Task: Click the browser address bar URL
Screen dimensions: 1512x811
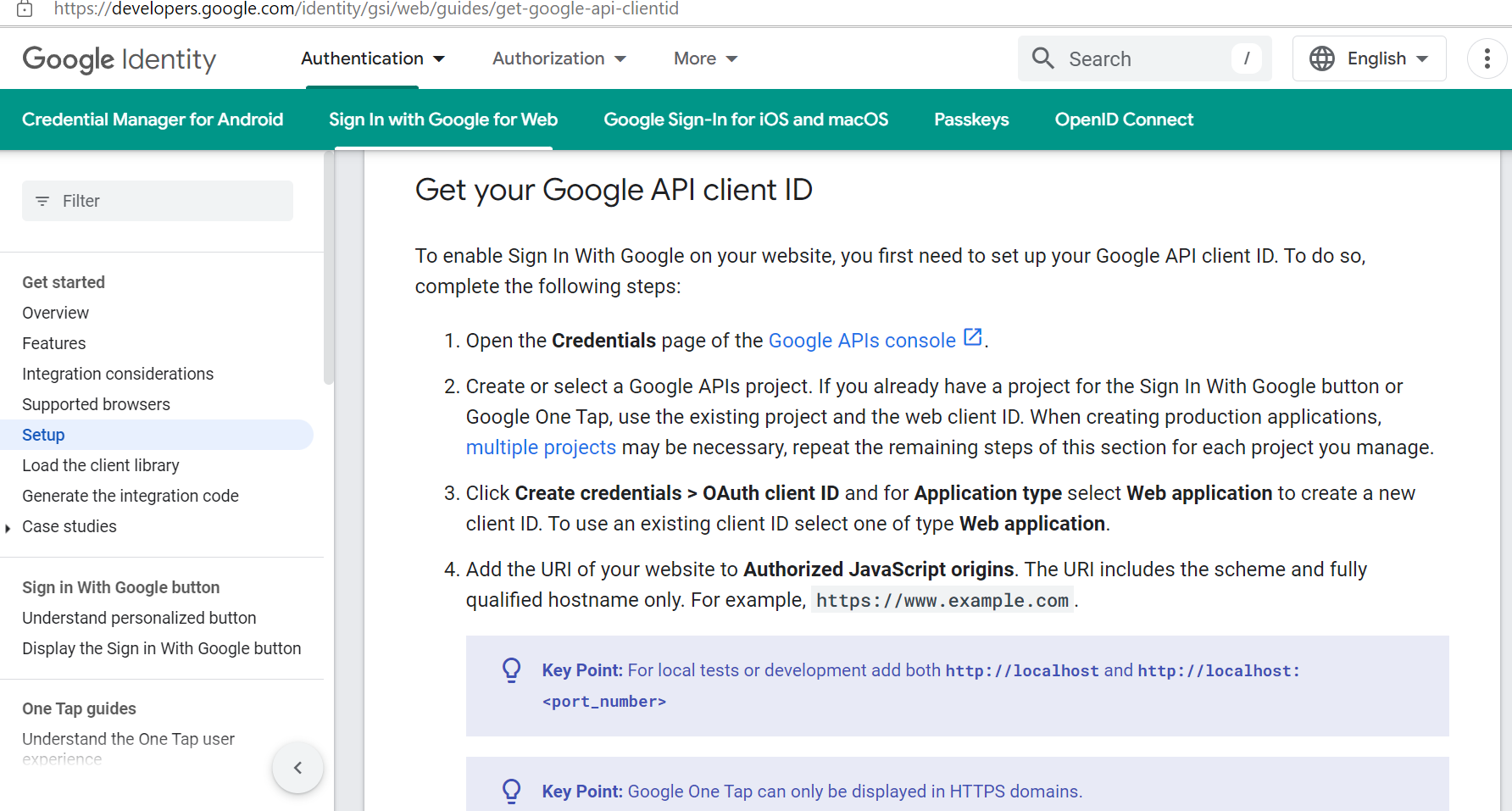Action: (366, 9)
